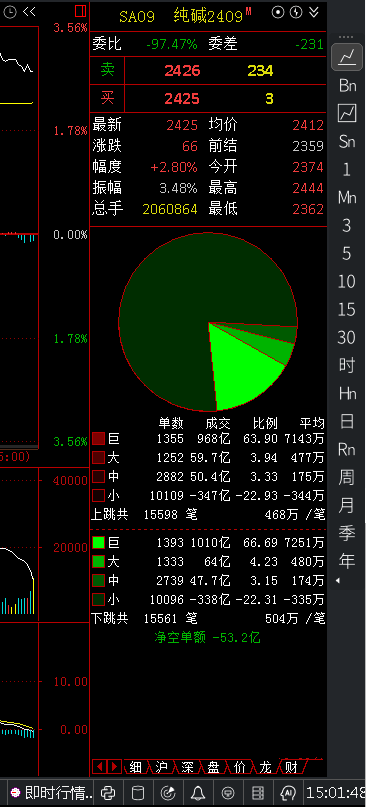Screen dimensions: 366x807
Task: Move tabs left with red left arrow
Action: pyautogui.click(x=100, y=767)
